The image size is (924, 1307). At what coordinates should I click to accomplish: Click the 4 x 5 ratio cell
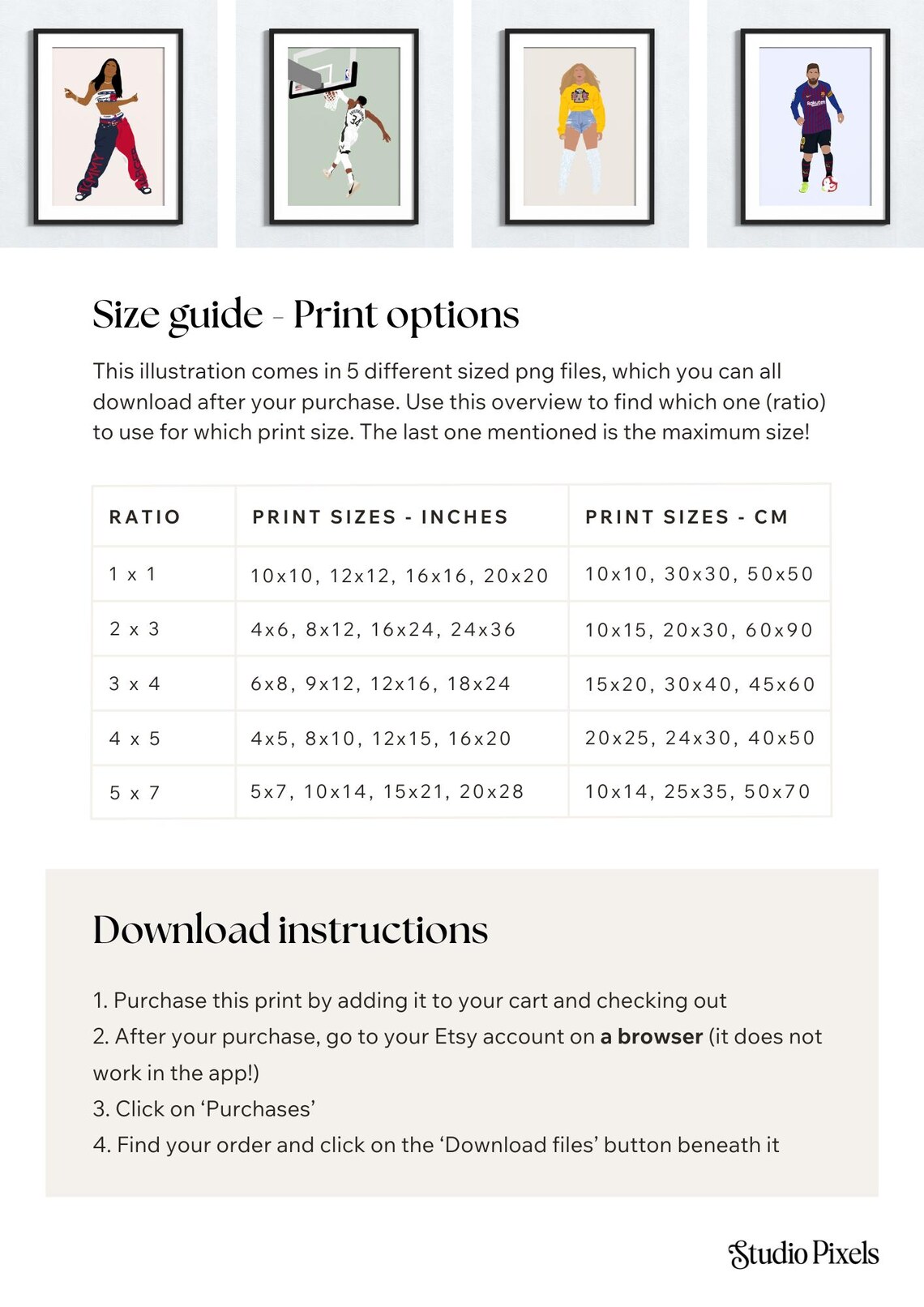[x=164, y=739]
